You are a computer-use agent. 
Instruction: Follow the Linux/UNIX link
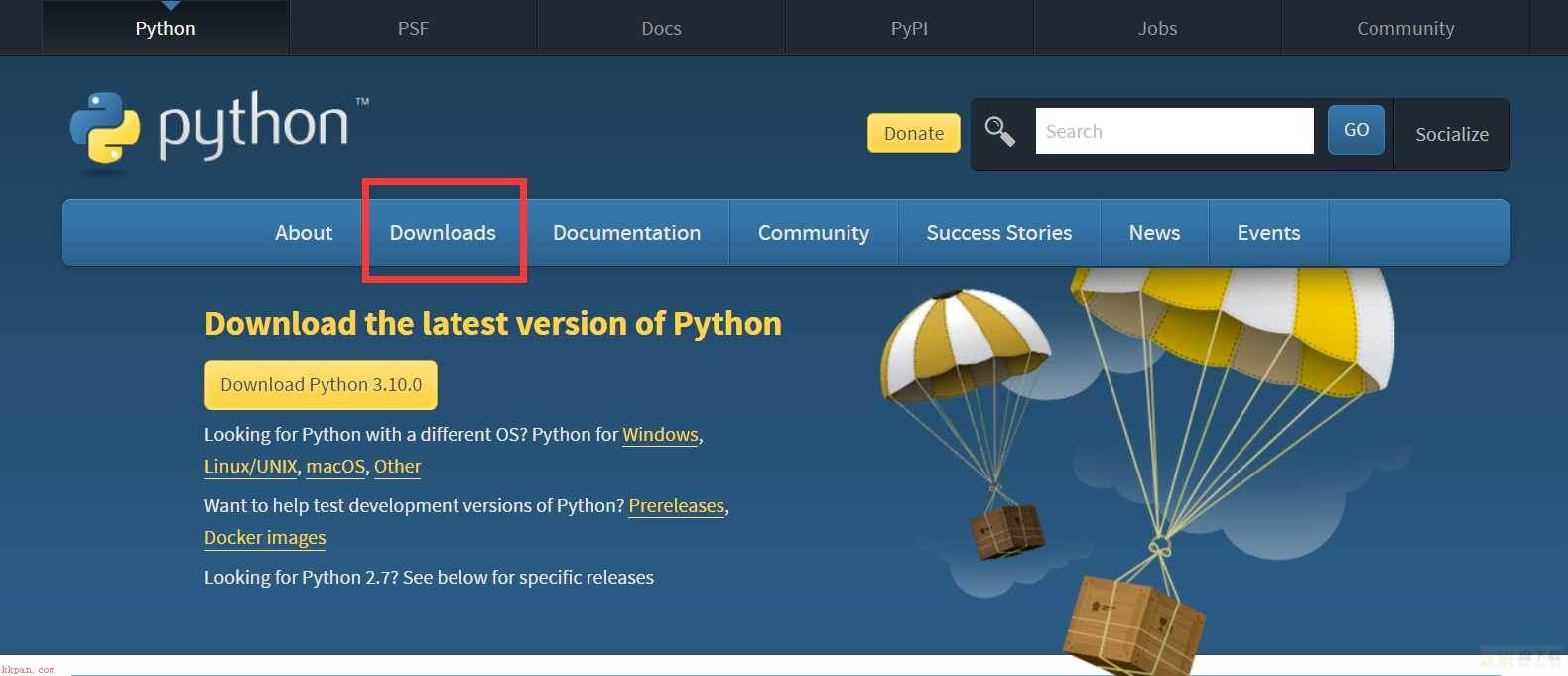tap(250, 467)
